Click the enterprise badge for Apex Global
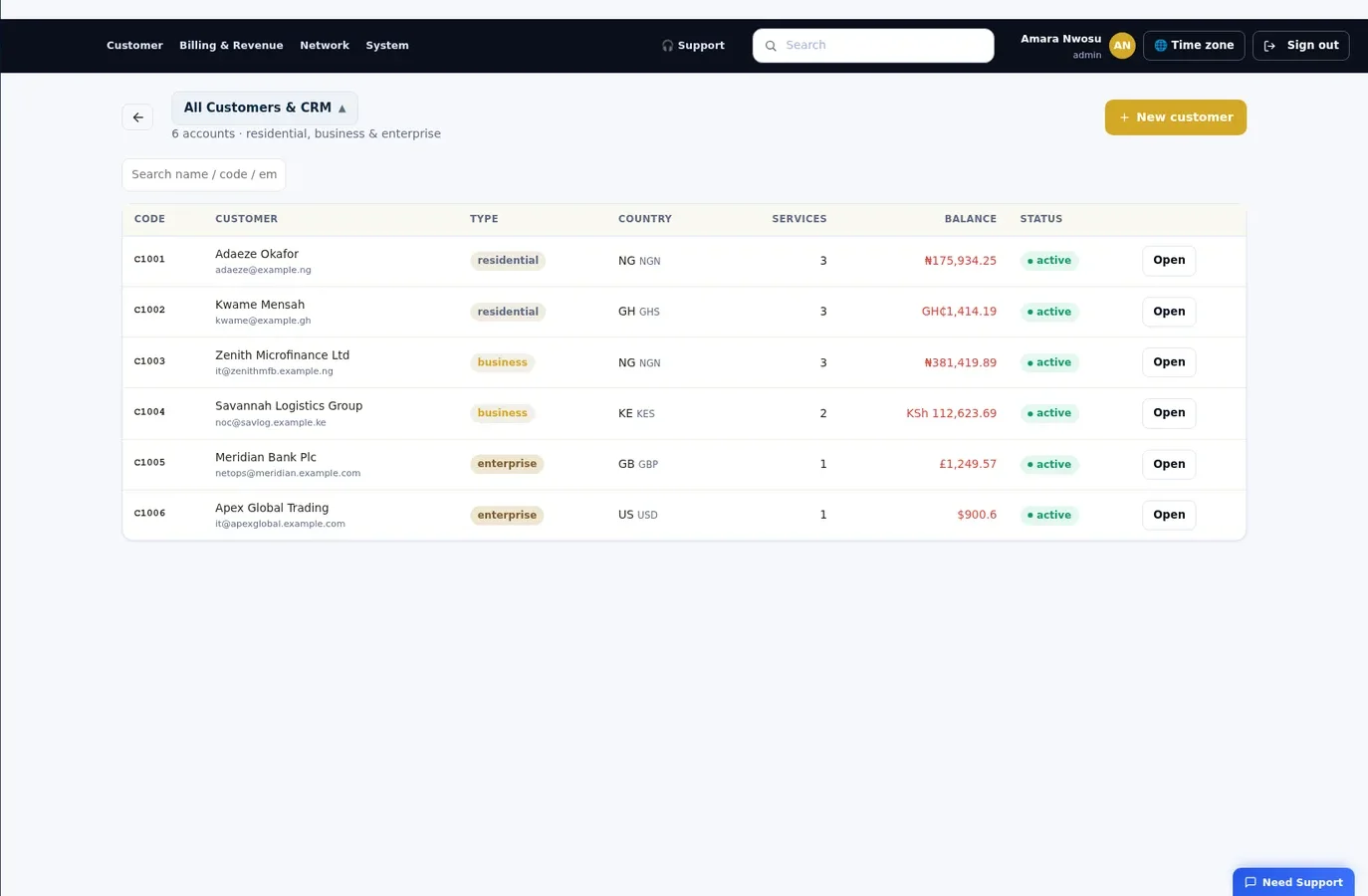1368x896 pixels. [x=507, y=515]
